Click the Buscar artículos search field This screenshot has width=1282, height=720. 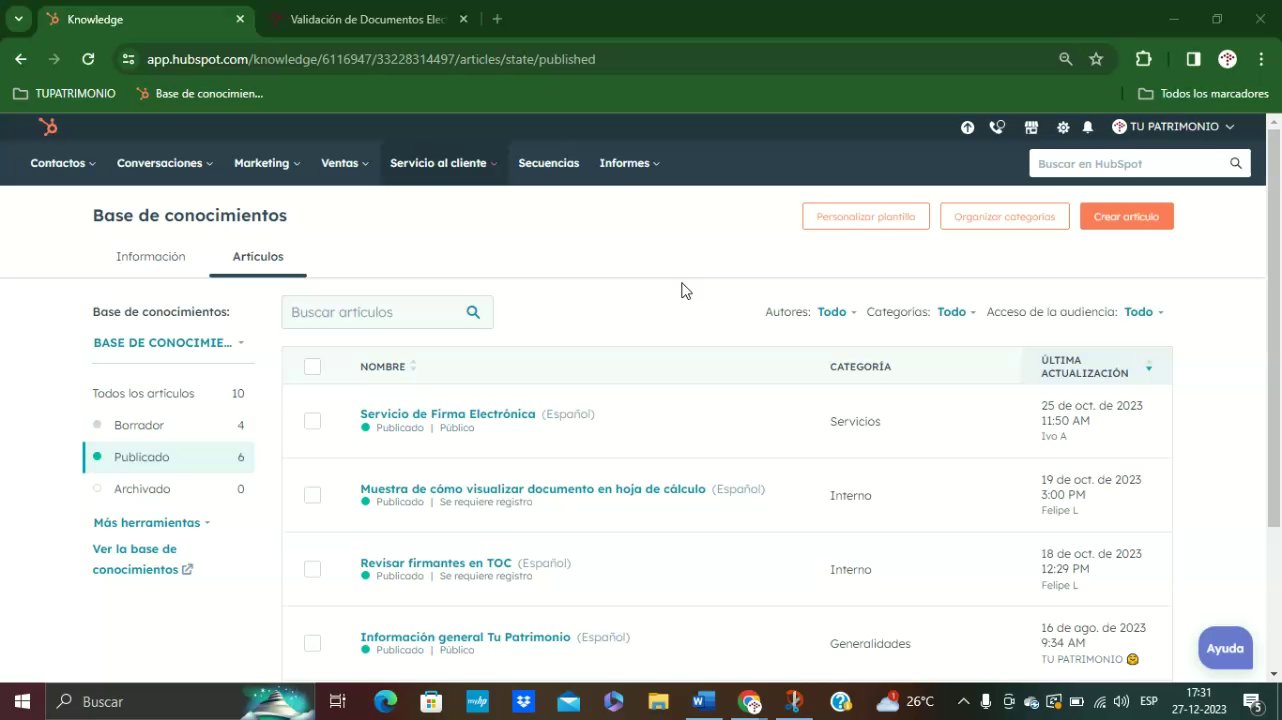point(387,312)
